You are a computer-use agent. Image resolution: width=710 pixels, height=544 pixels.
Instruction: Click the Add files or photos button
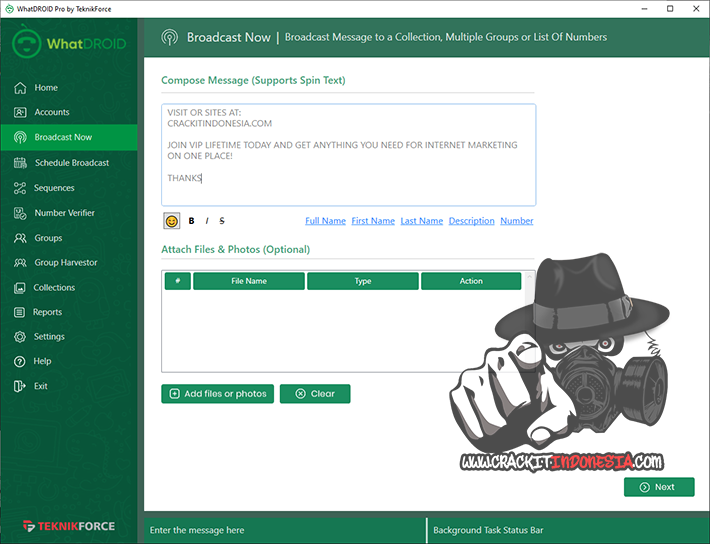tap(217, 394)
